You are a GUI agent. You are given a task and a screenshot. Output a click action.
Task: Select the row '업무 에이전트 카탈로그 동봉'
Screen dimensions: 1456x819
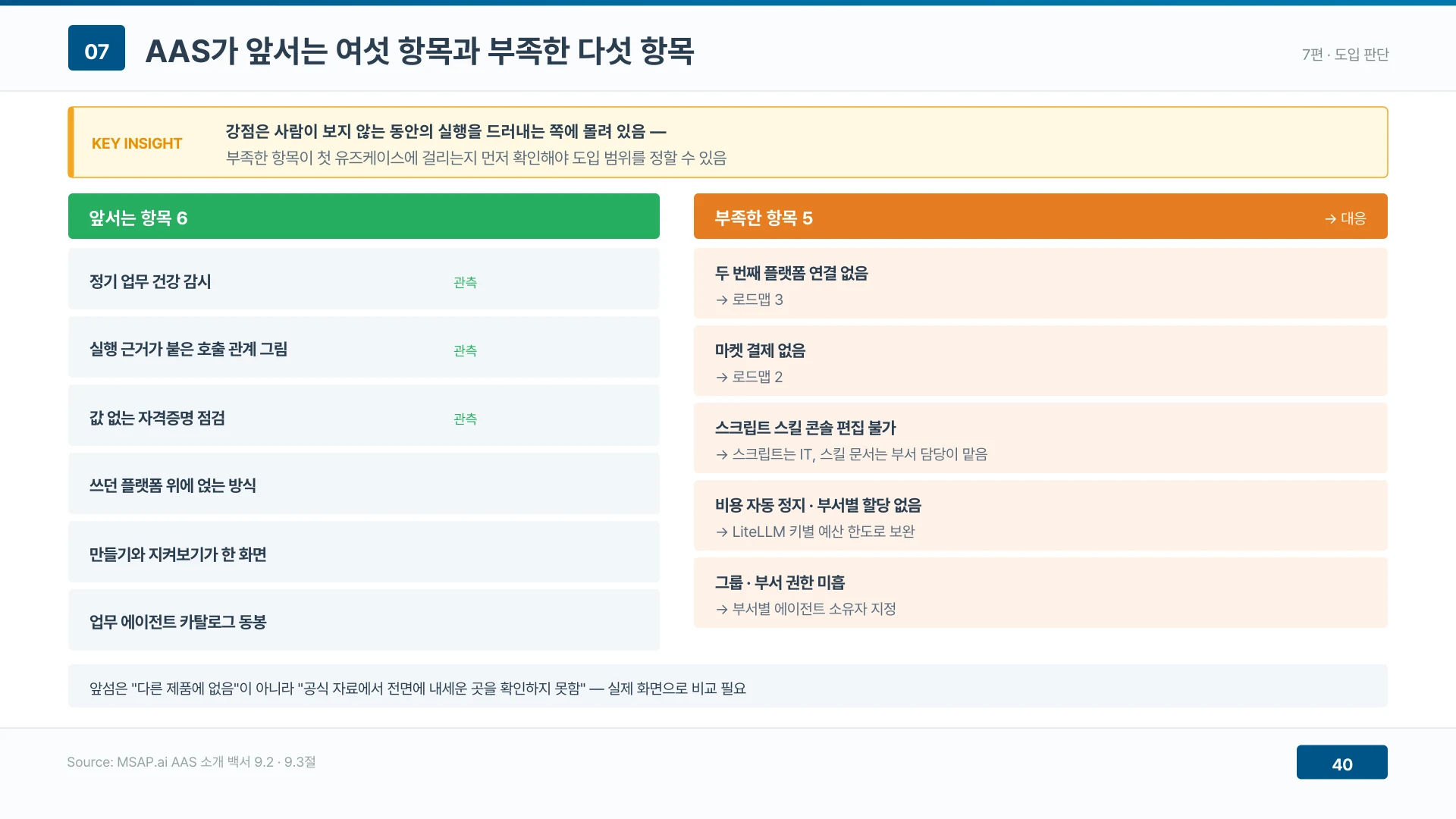coord(364,620)
